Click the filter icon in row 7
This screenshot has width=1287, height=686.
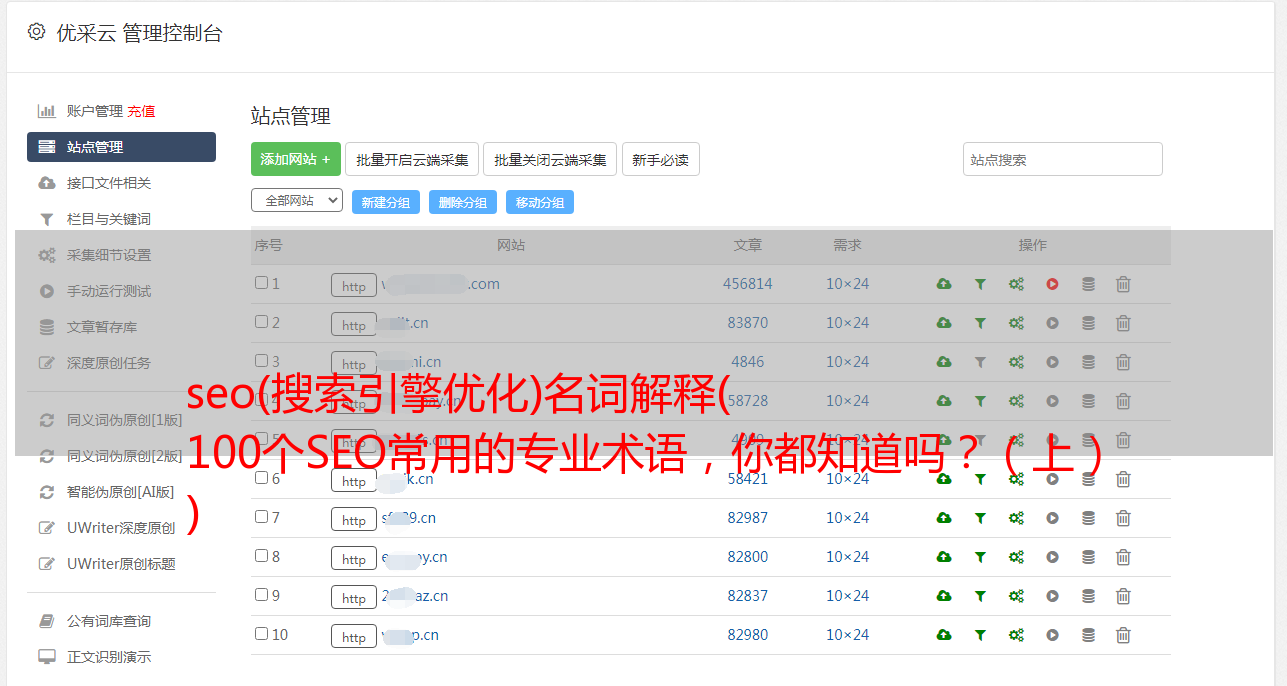[980, 518]
